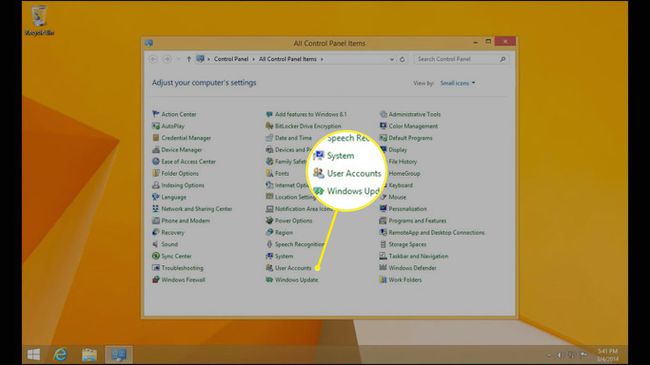650x365 pixels.
Task: Click the Administrative Tools icon
Action: coord(383,114)
